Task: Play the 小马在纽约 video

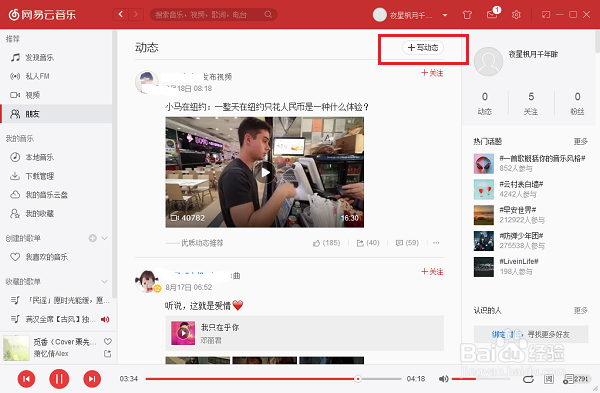Action: point(264,172)
